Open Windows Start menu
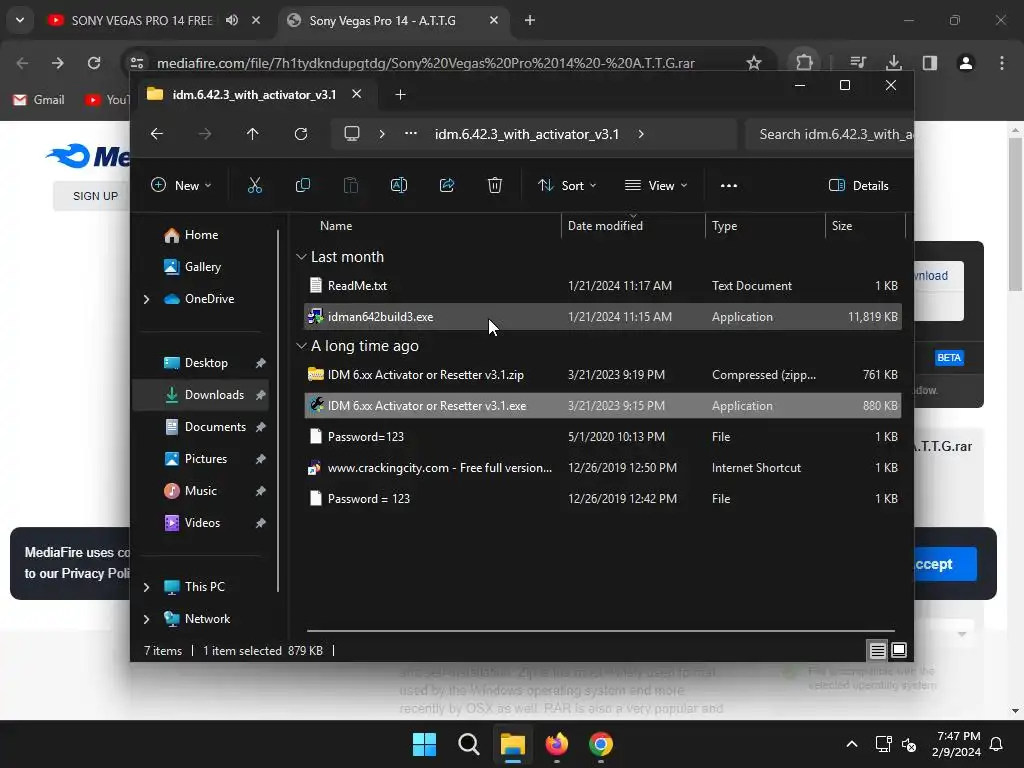 (424, 744)
